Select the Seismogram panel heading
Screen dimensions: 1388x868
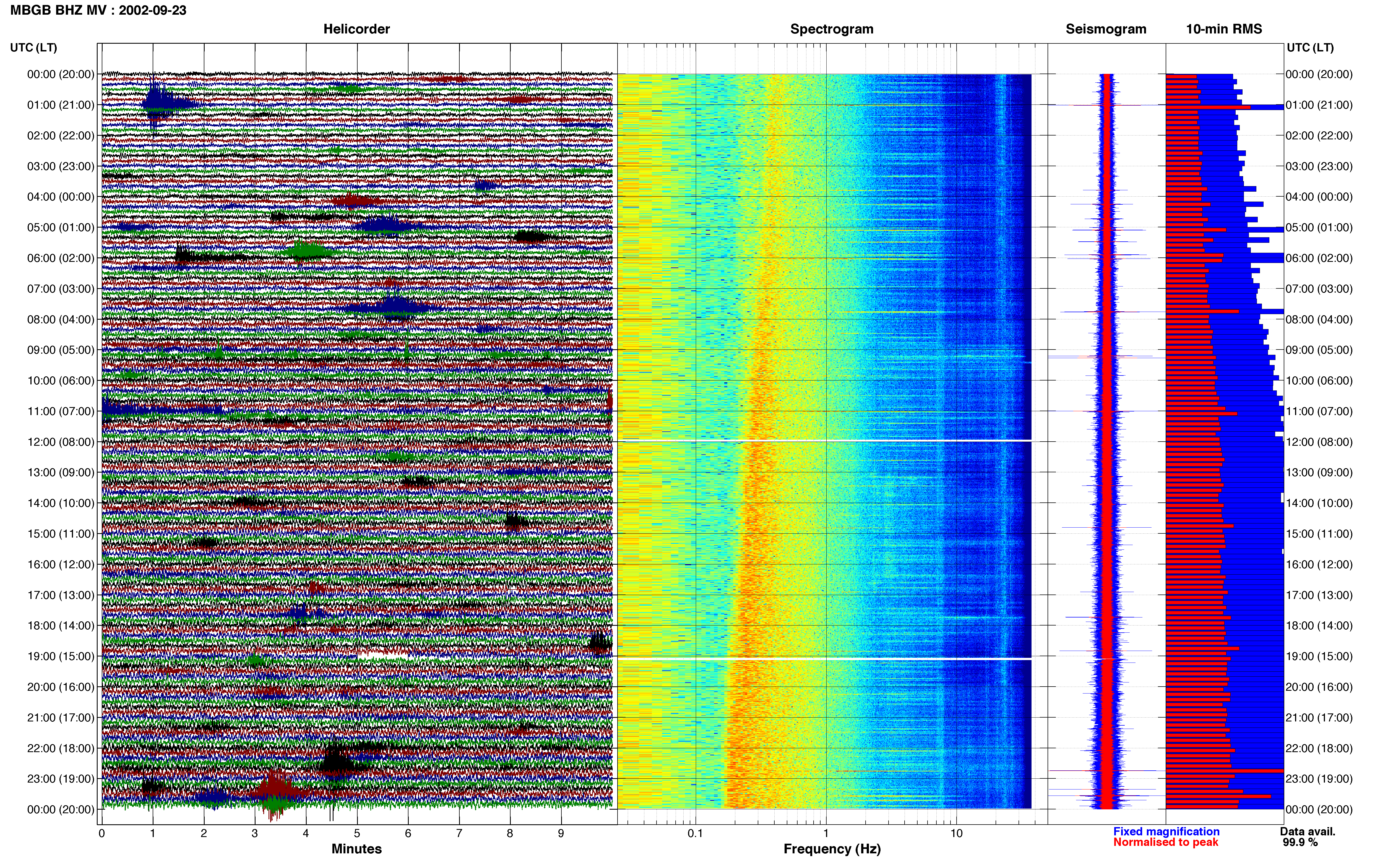tap(1106, 29)
